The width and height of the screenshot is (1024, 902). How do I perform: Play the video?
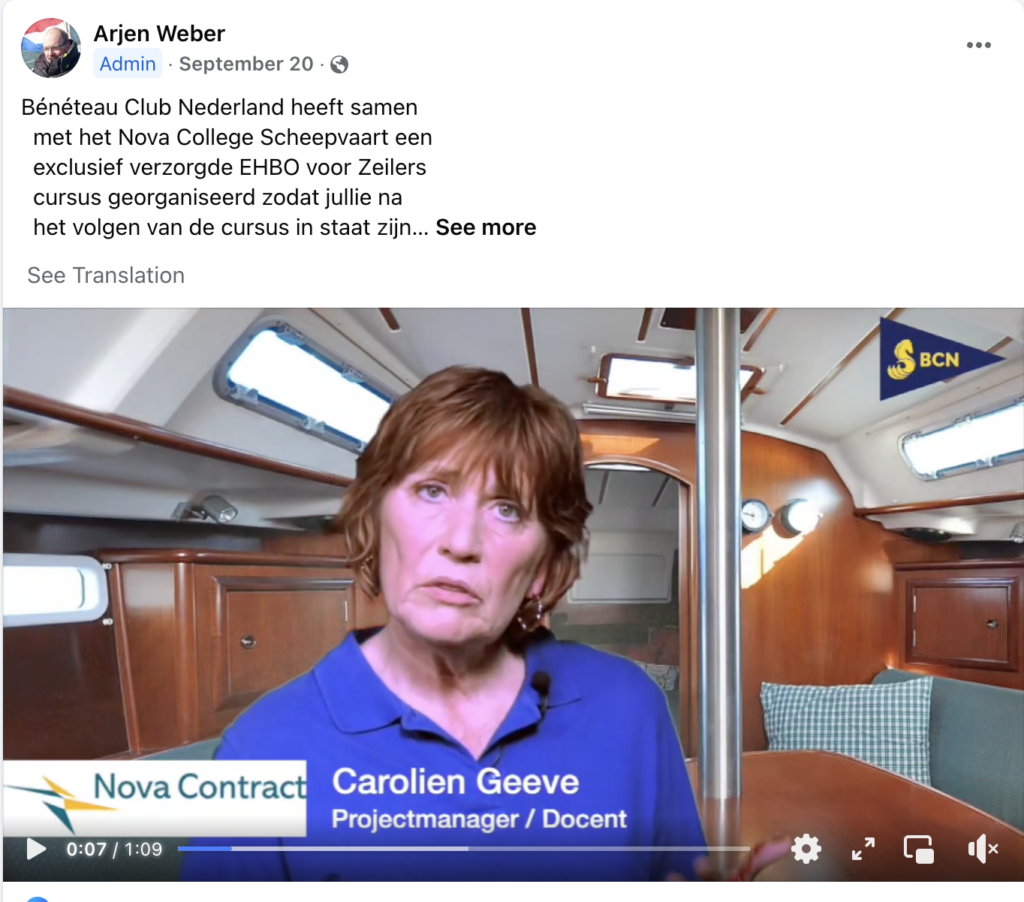(36, 849)
